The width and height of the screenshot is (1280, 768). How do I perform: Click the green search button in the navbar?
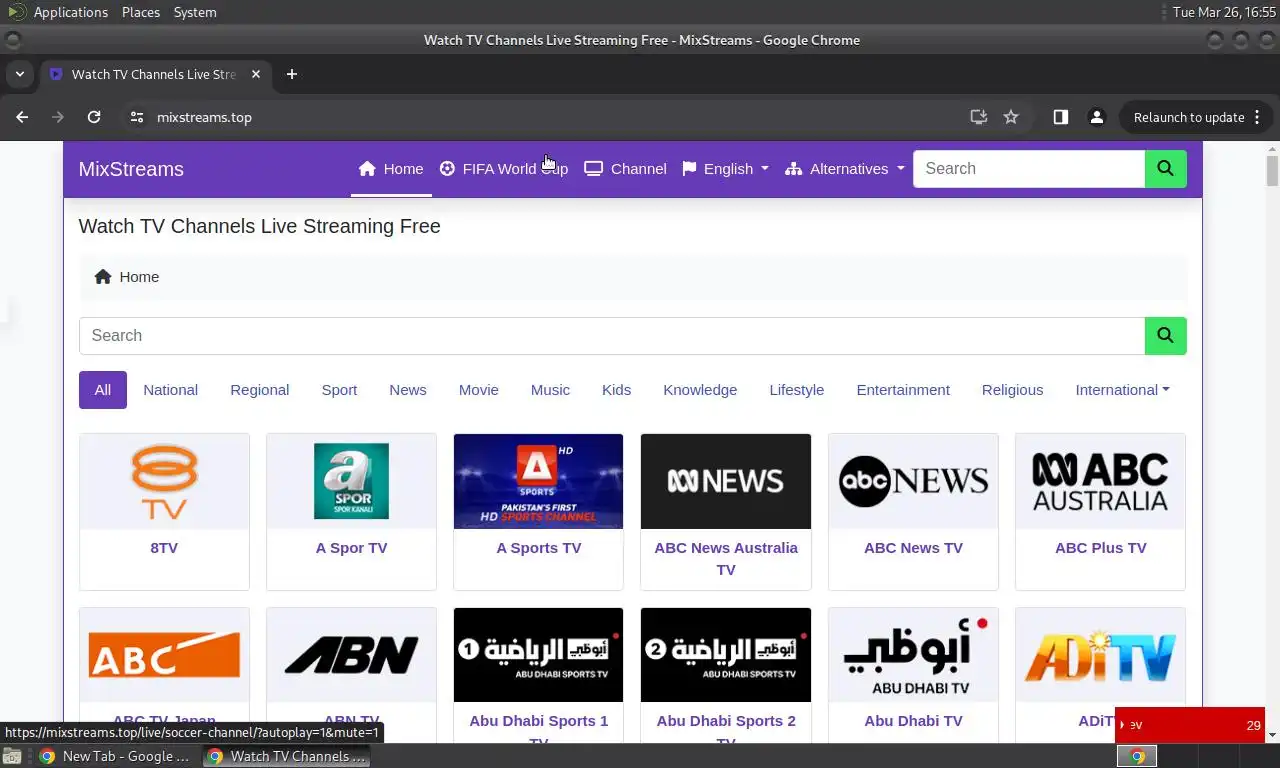click(1166, 169)
